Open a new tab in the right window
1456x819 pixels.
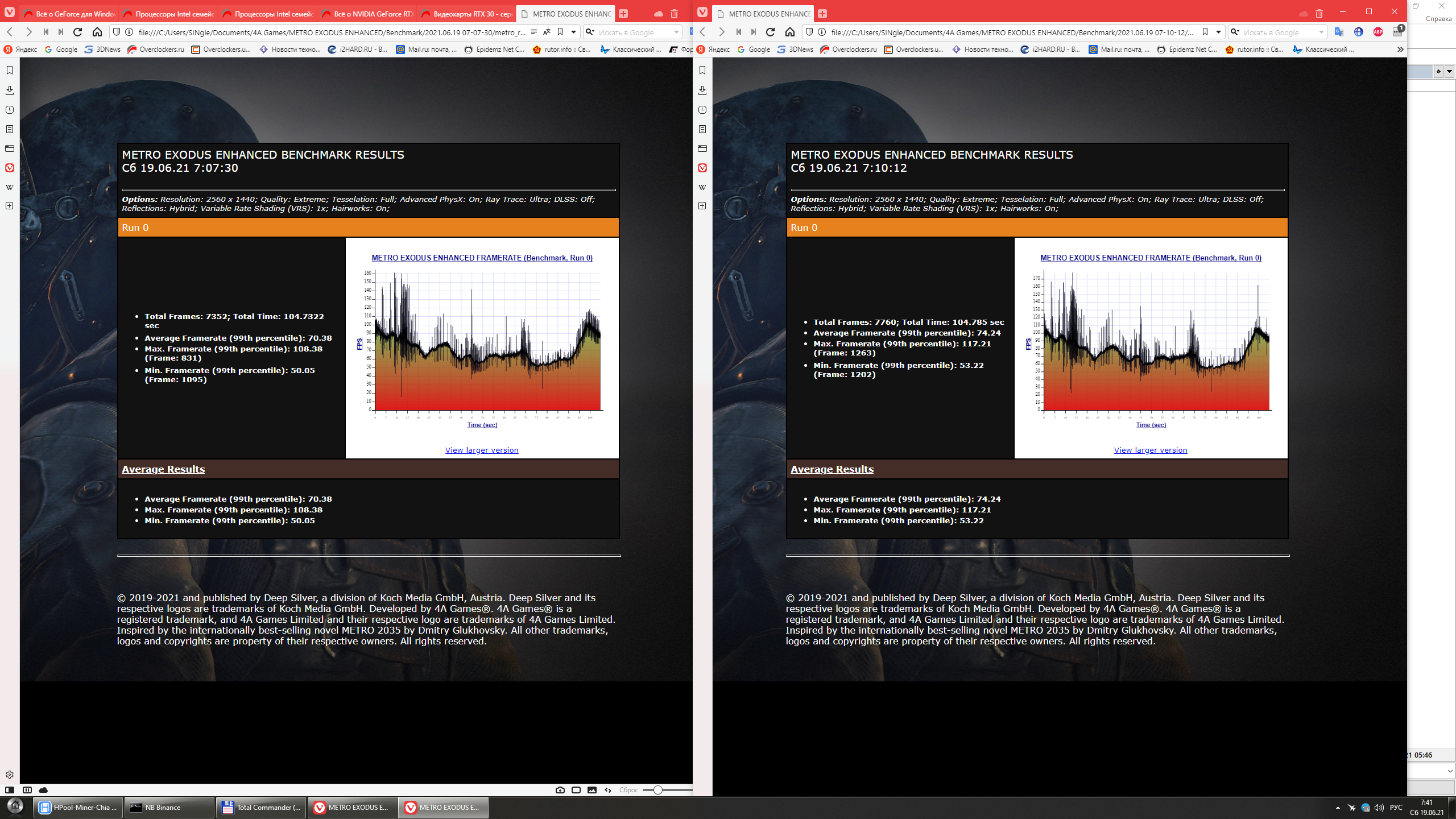(822, 14)
